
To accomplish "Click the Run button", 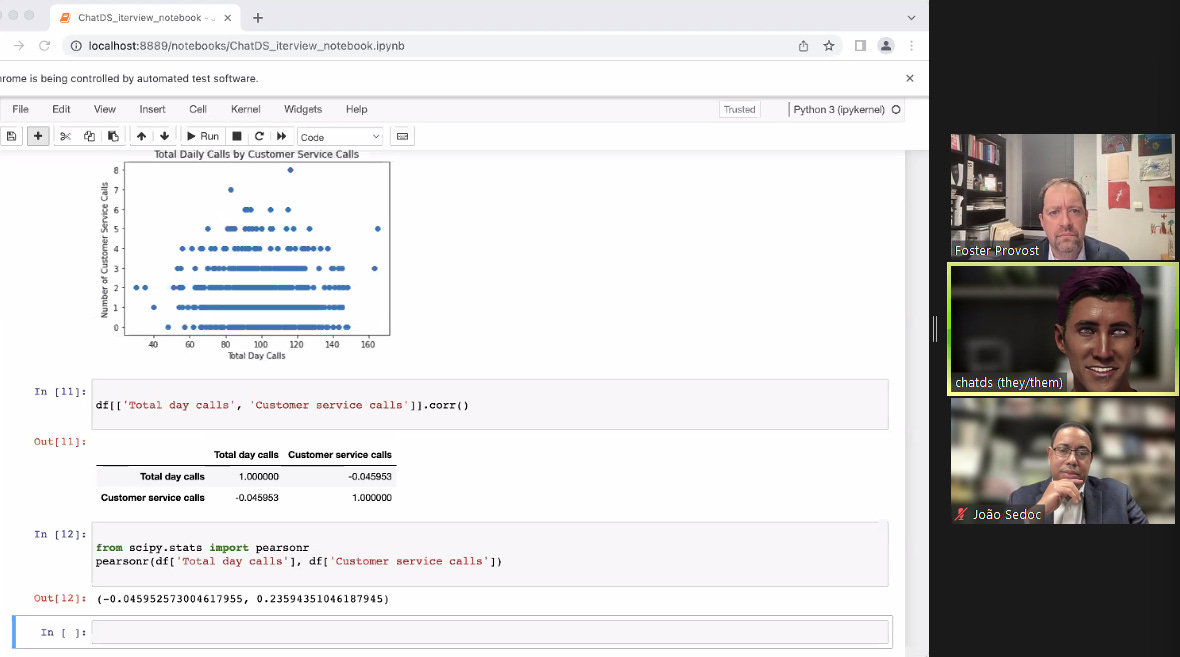I will point(202,136).
